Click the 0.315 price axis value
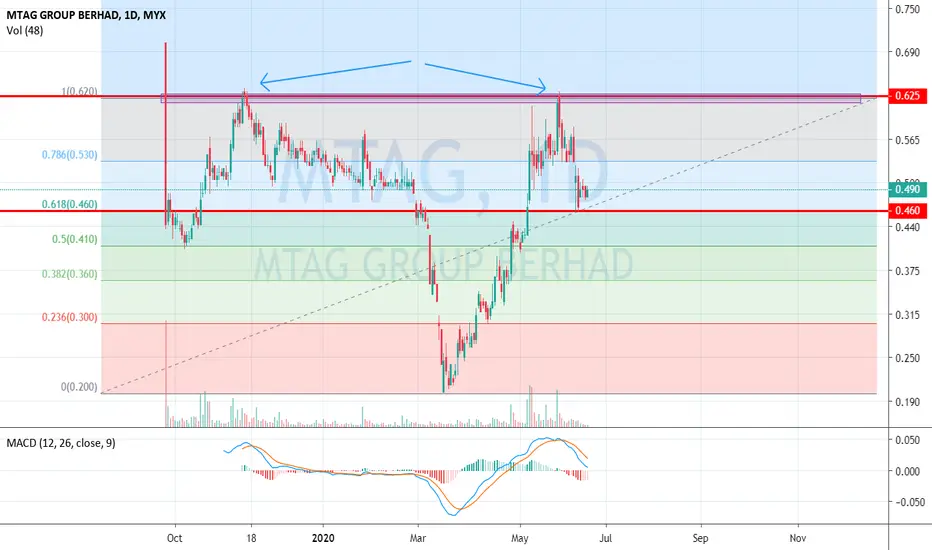Image resolution: width=932 pixels, height=550 pixels. [908, 315]
